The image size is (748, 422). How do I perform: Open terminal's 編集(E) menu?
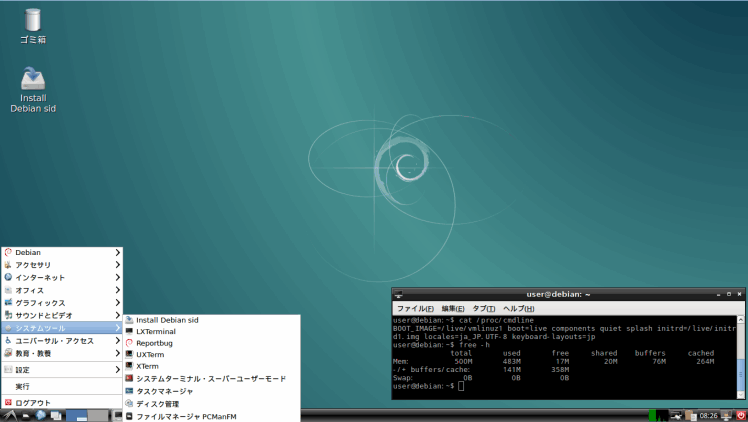[453, 309]
